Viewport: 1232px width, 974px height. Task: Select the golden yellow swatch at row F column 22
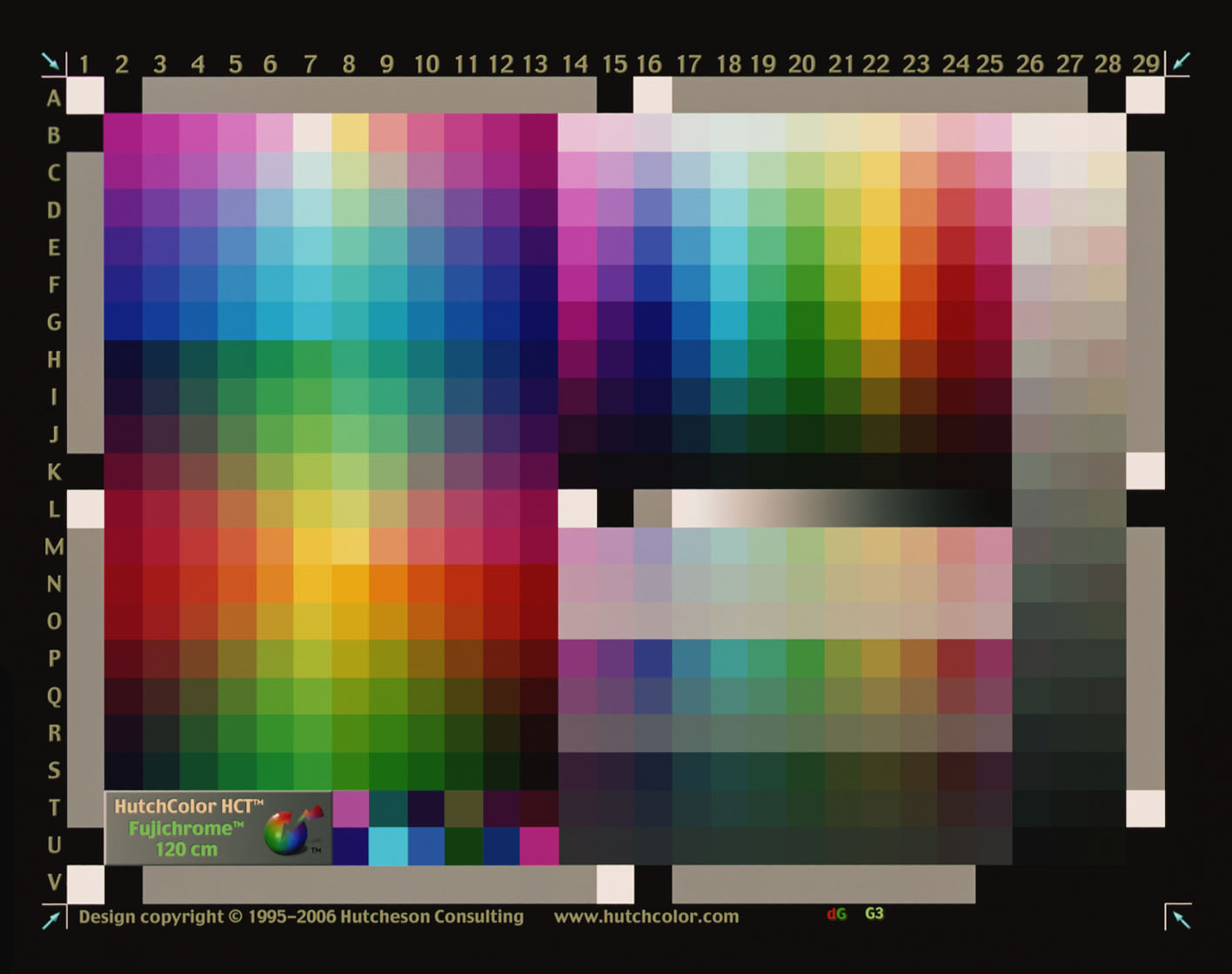(880, 283)
